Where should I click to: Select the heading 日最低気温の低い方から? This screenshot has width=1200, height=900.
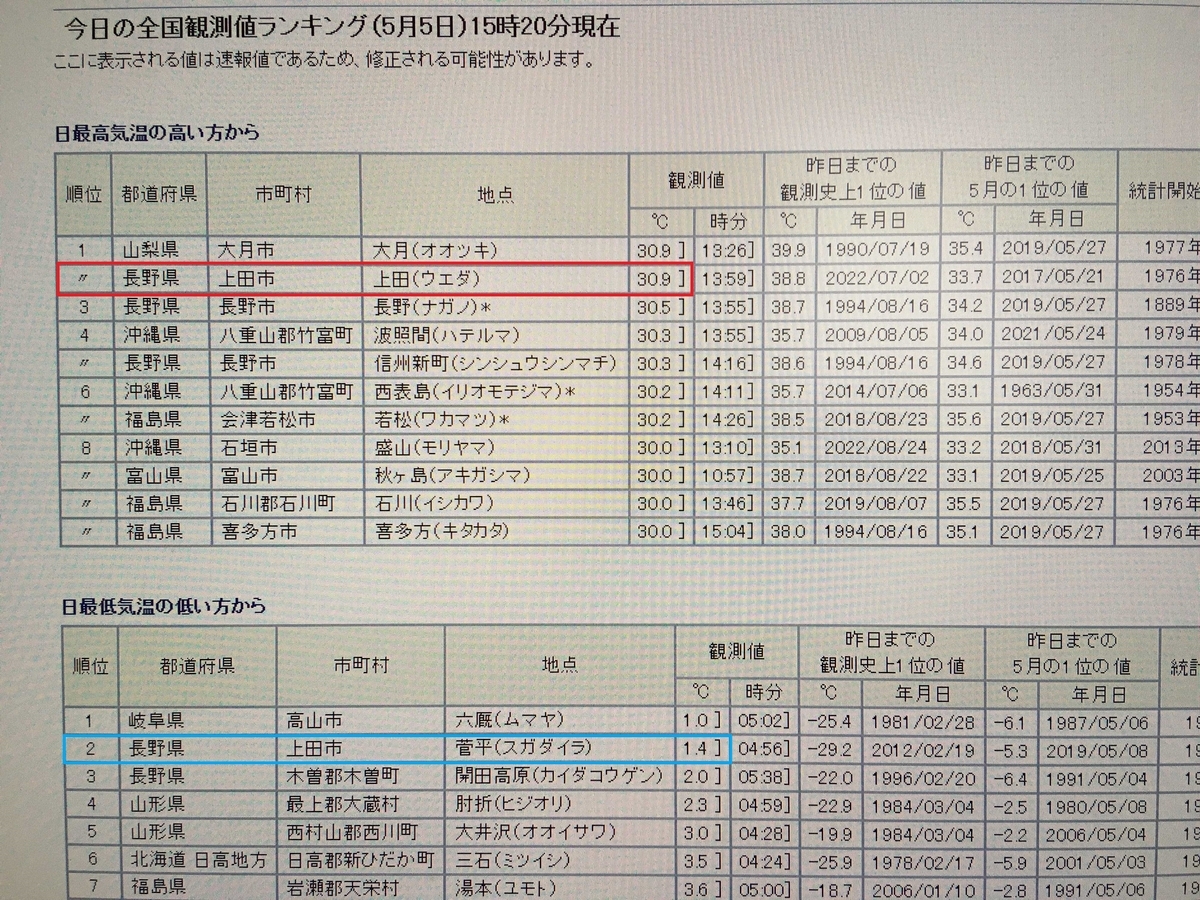click(x=164, y=606)
